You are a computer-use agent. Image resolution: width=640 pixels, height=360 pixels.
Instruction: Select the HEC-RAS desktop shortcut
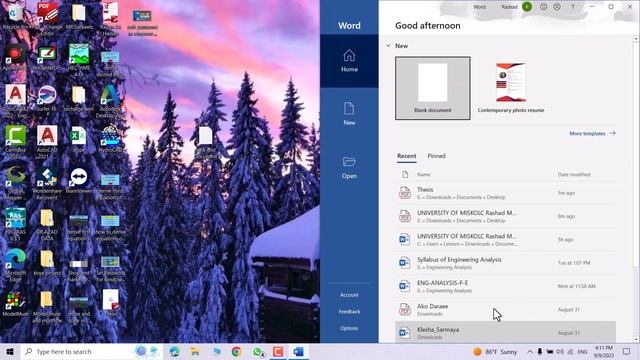(15, 224)
